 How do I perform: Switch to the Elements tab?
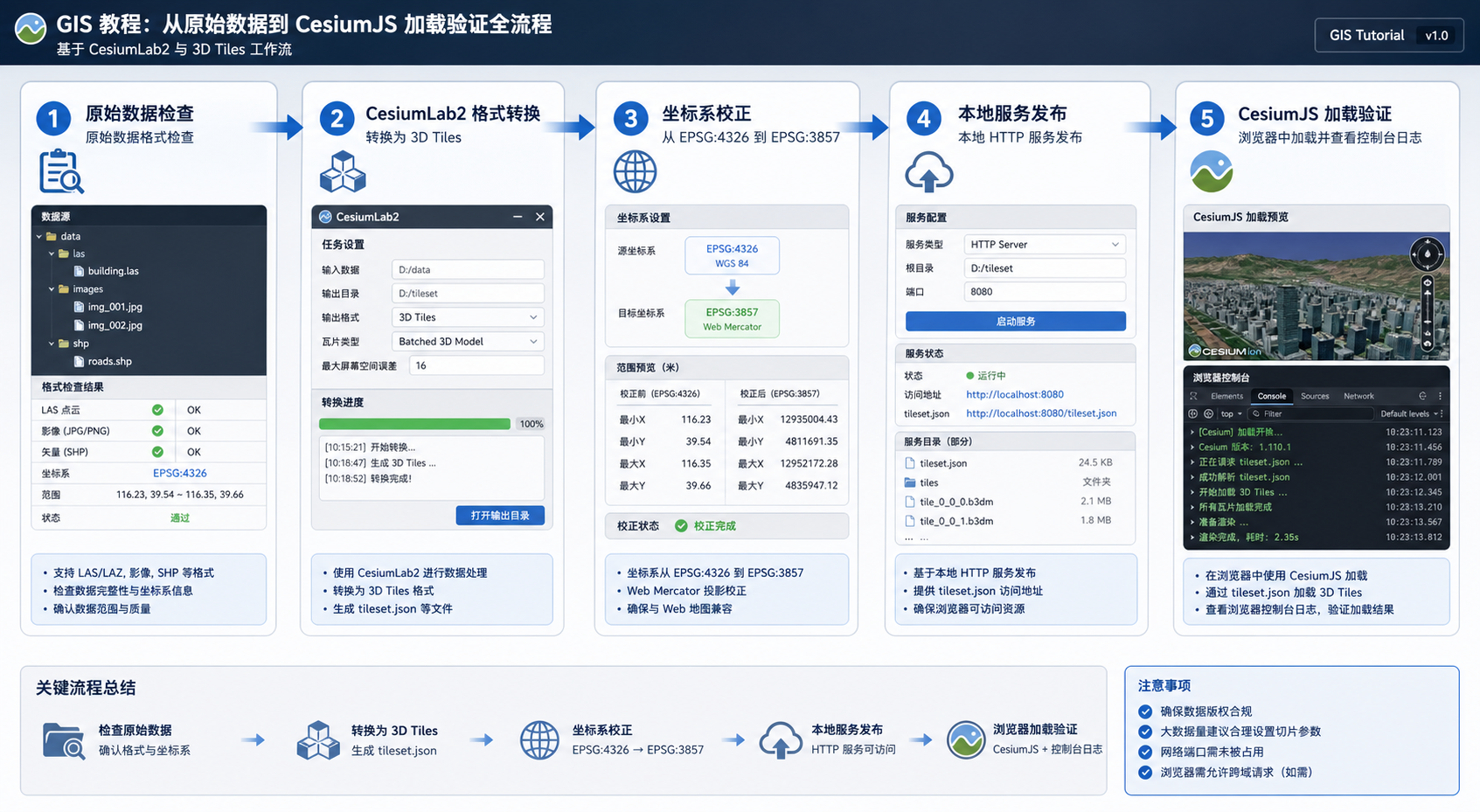(1226, 396)
